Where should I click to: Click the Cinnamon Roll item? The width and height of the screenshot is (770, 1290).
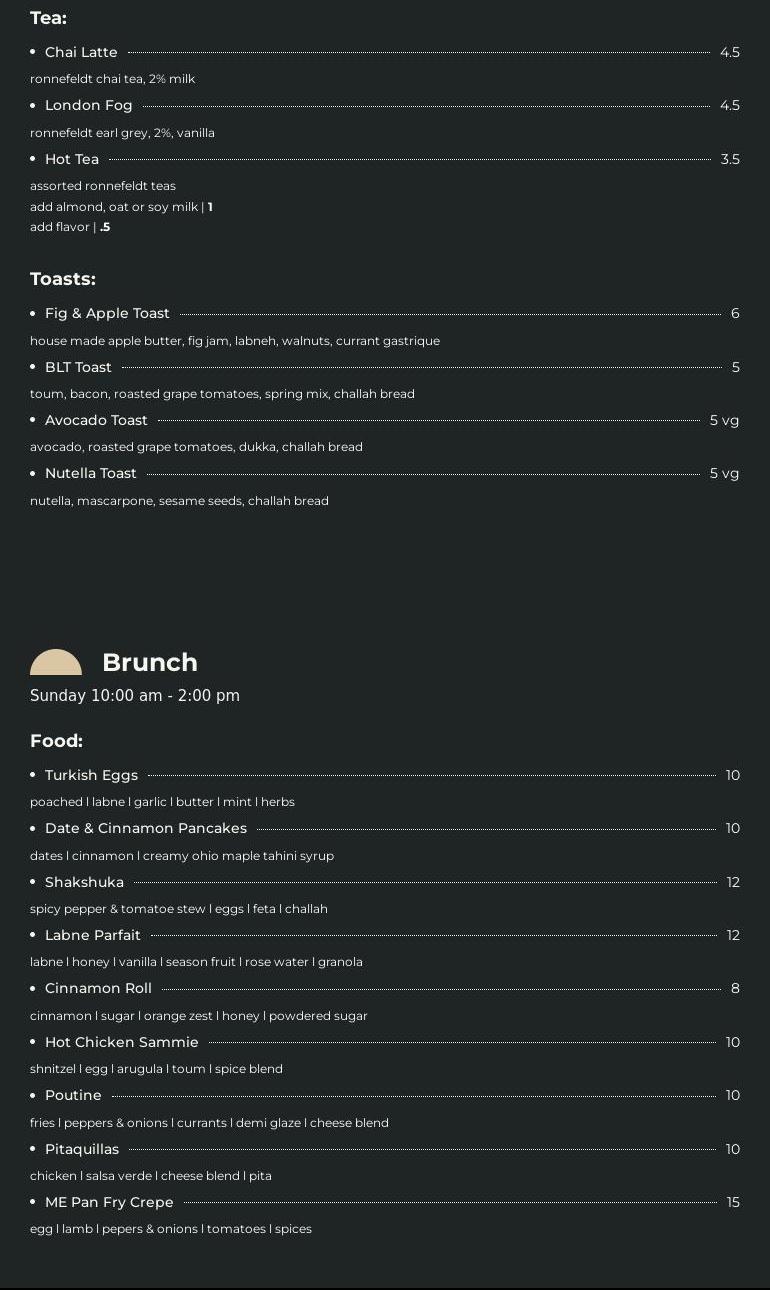(98, 988)
